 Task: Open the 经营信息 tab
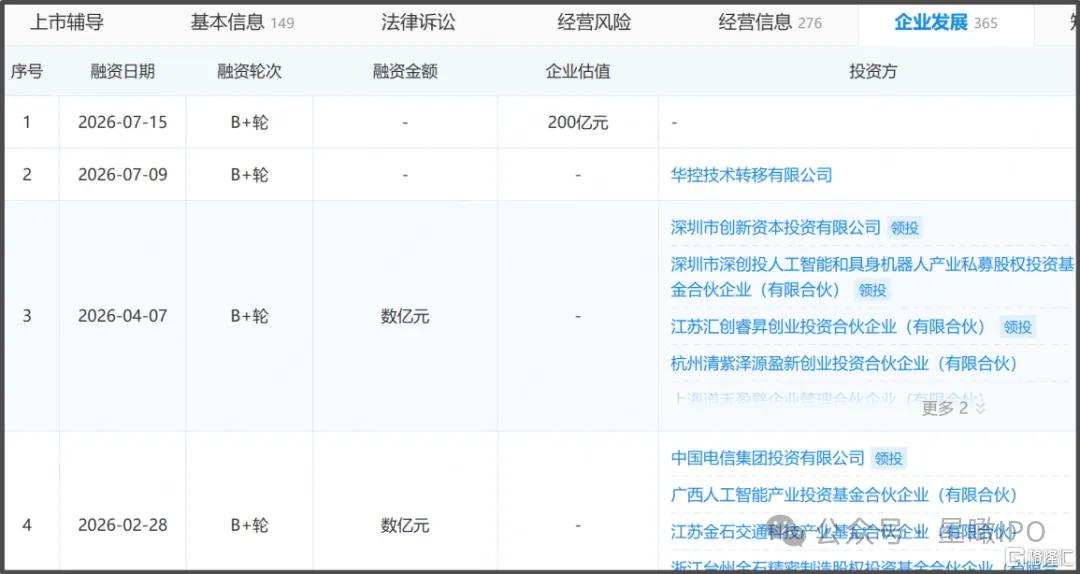click(x=770, y=23)
